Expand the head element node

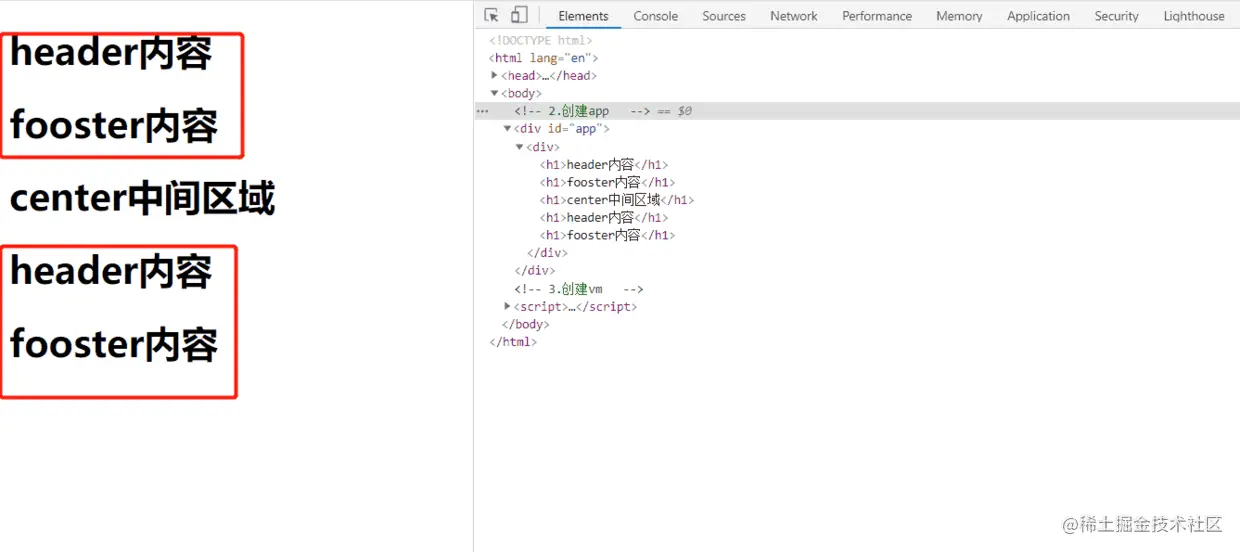pyautogui.click(x=494, y=75)
